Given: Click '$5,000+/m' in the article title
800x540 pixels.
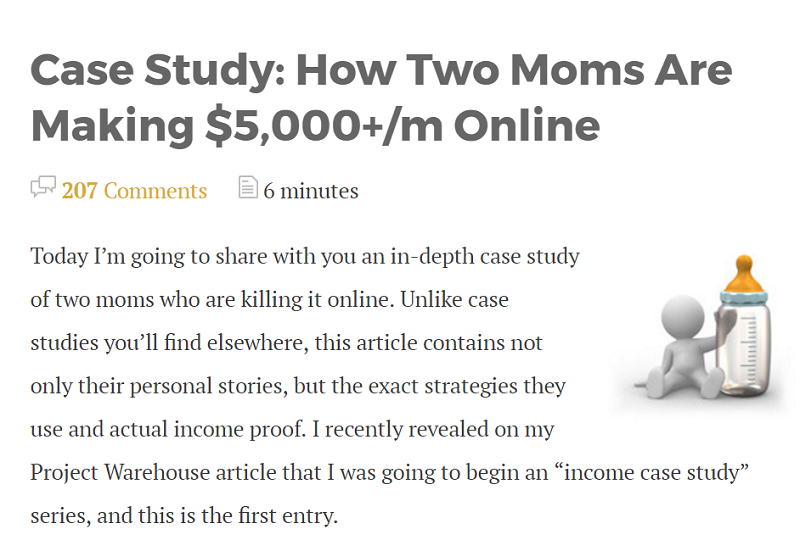Looking at the screenshot, I should coord(324,126).
